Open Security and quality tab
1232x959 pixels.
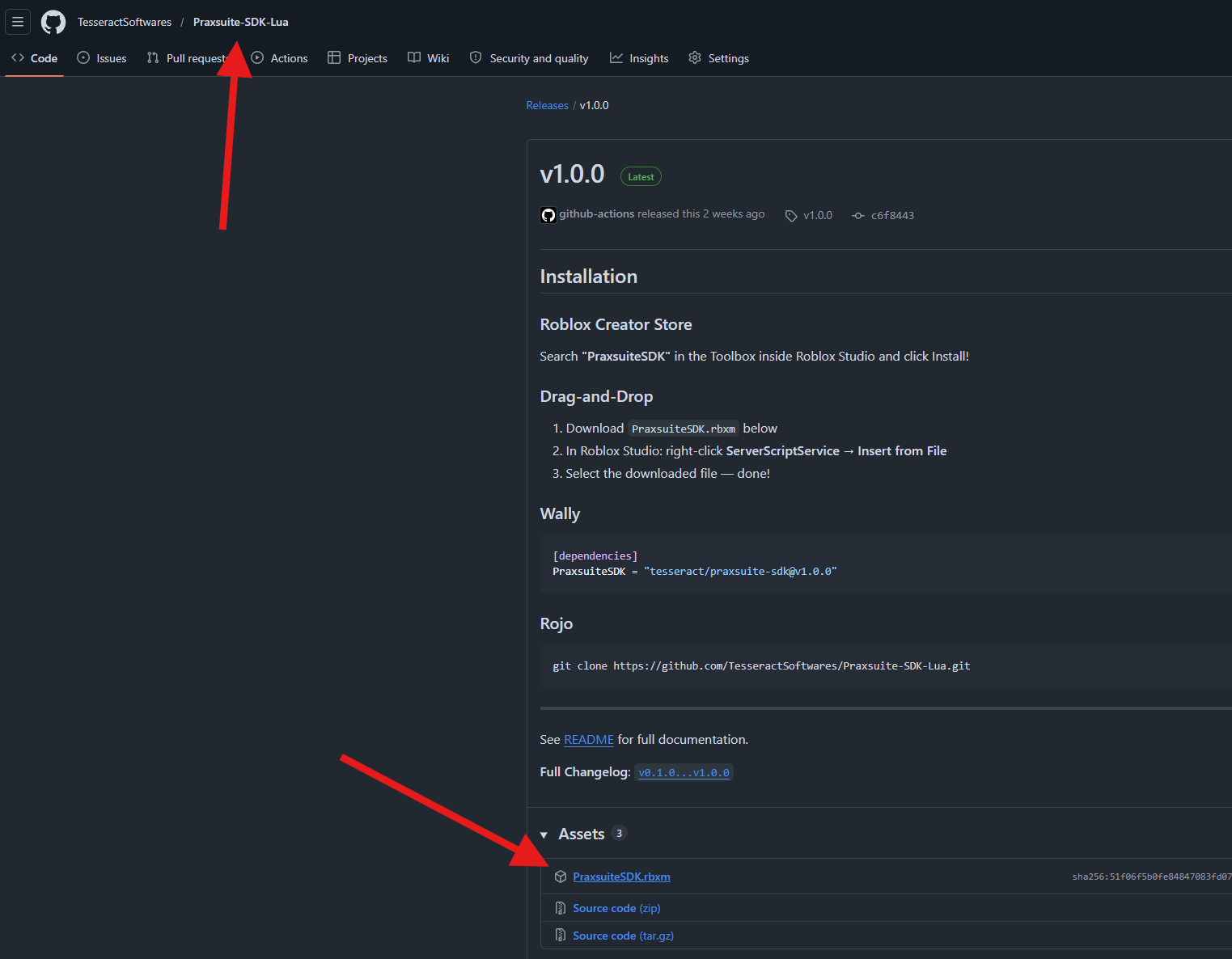[x=529, y=58]
